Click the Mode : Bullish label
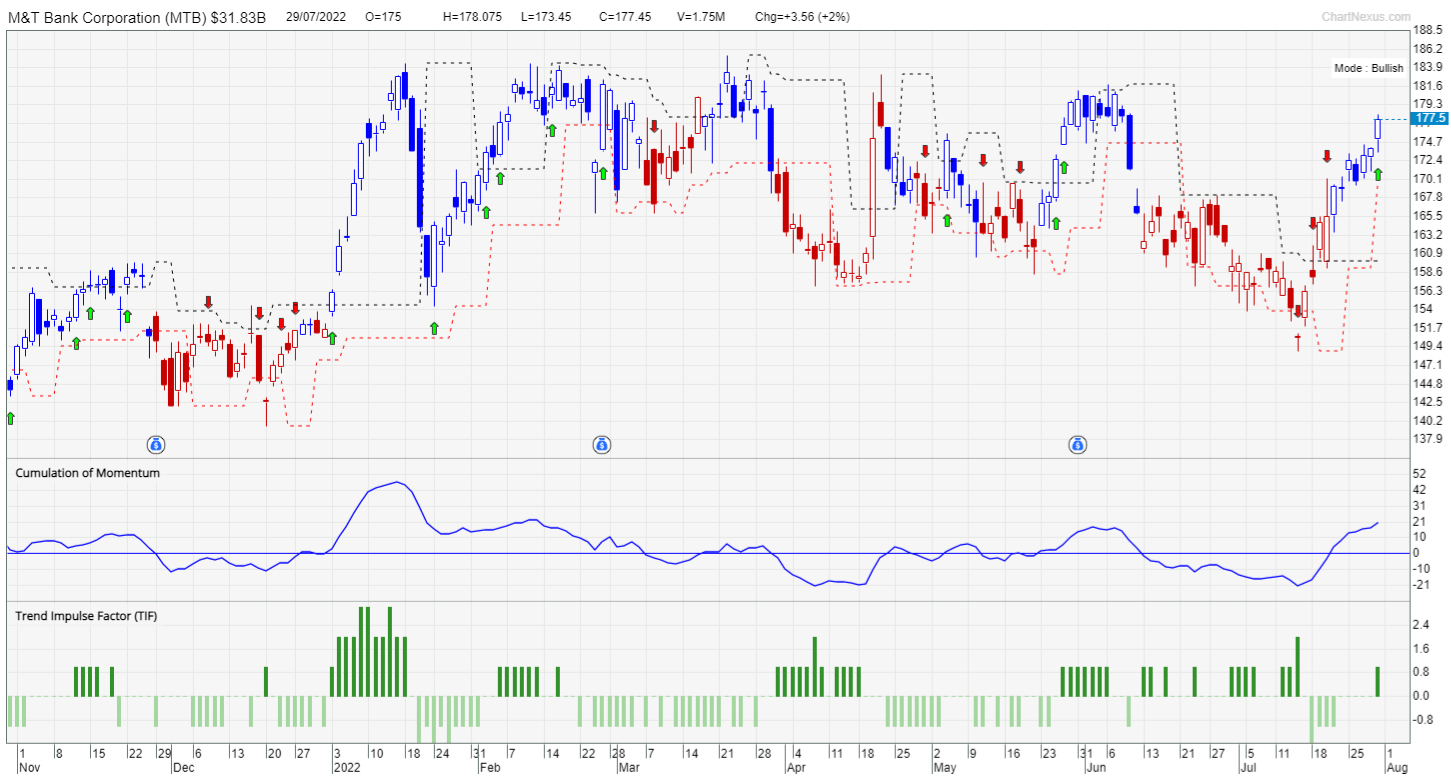Viewport: 1451px width, 779px height. (1368, 68)
